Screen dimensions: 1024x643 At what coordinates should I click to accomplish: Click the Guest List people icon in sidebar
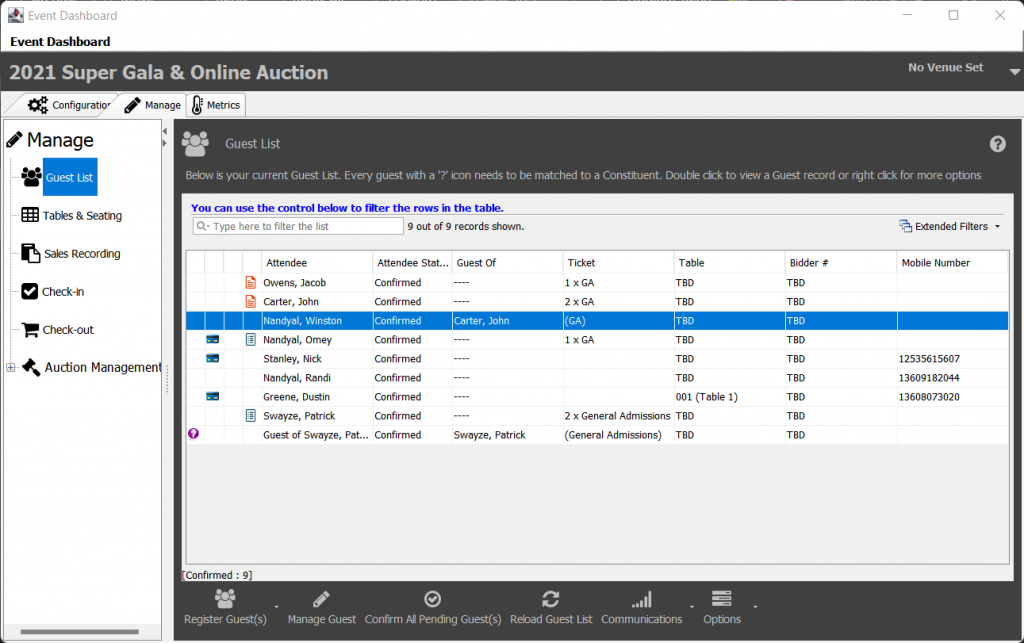pos(31,177)
